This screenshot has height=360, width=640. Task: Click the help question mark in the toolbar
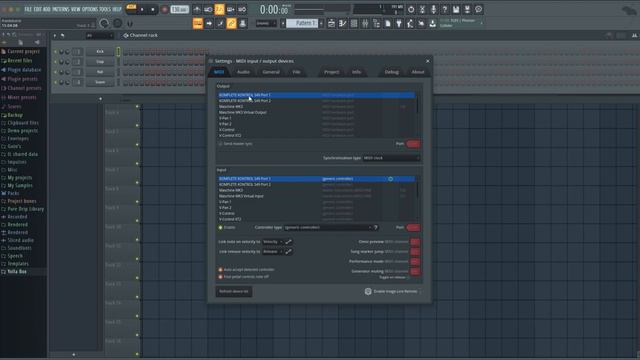(x=444, y=9)
